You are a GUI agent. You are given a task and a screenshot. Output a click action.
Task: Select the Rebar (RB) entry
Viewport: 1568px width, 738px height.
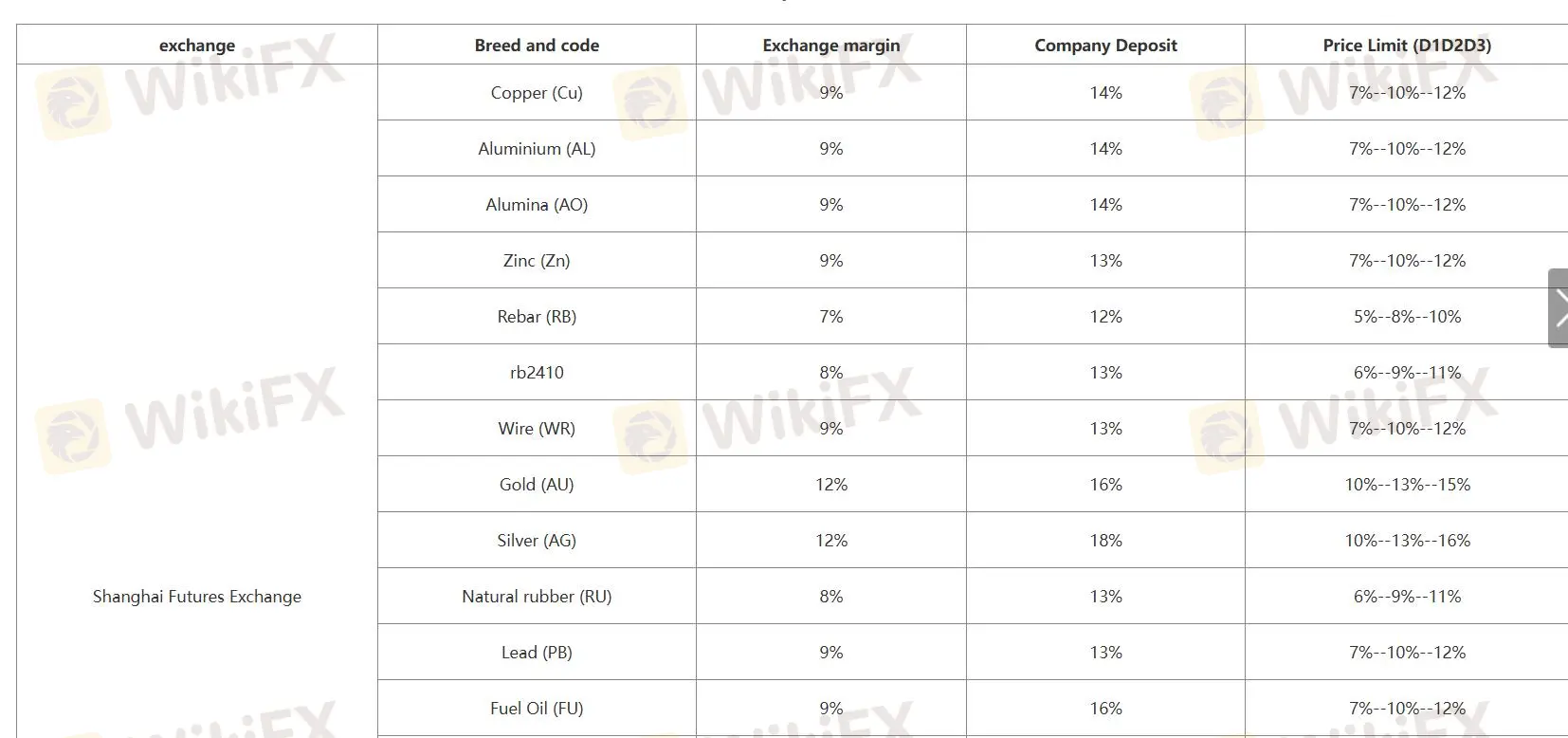(537, 316)
